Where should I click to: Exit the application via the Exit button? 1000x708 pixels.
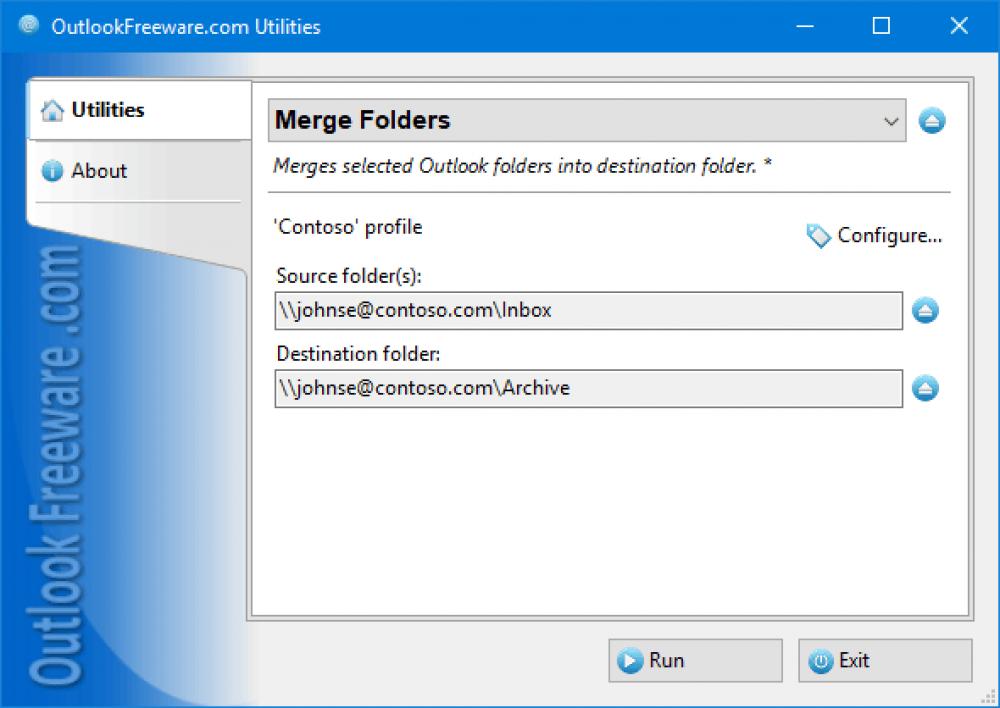point(884,660)
